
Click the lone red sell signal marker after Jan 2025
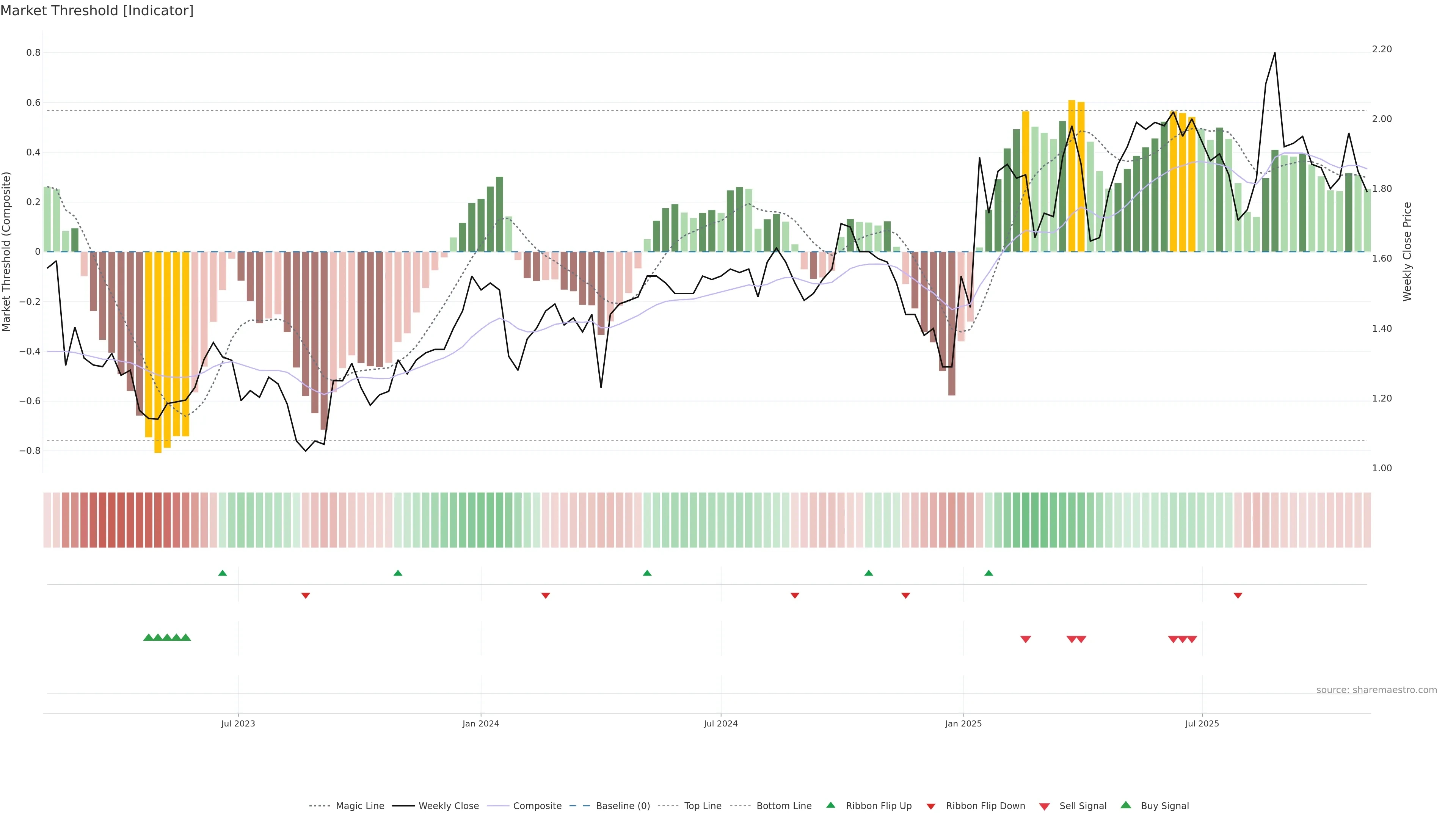tap(1025, 639)
